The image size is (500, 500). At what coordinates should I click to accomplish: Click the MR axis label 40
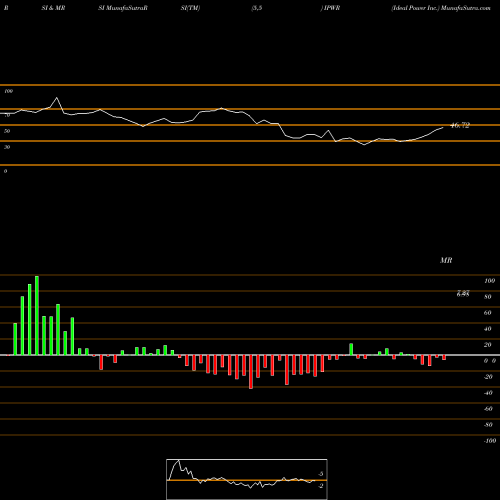[488, 329]
